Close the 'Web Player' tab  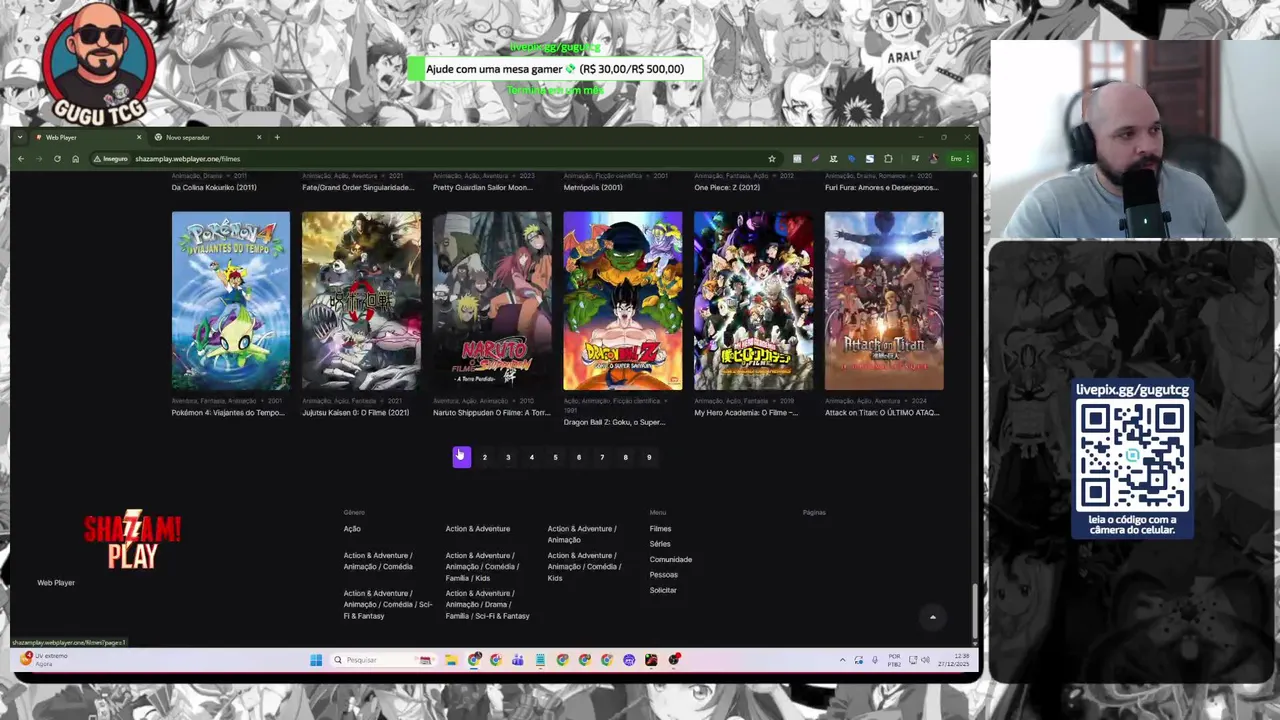[x=139, y=137]
